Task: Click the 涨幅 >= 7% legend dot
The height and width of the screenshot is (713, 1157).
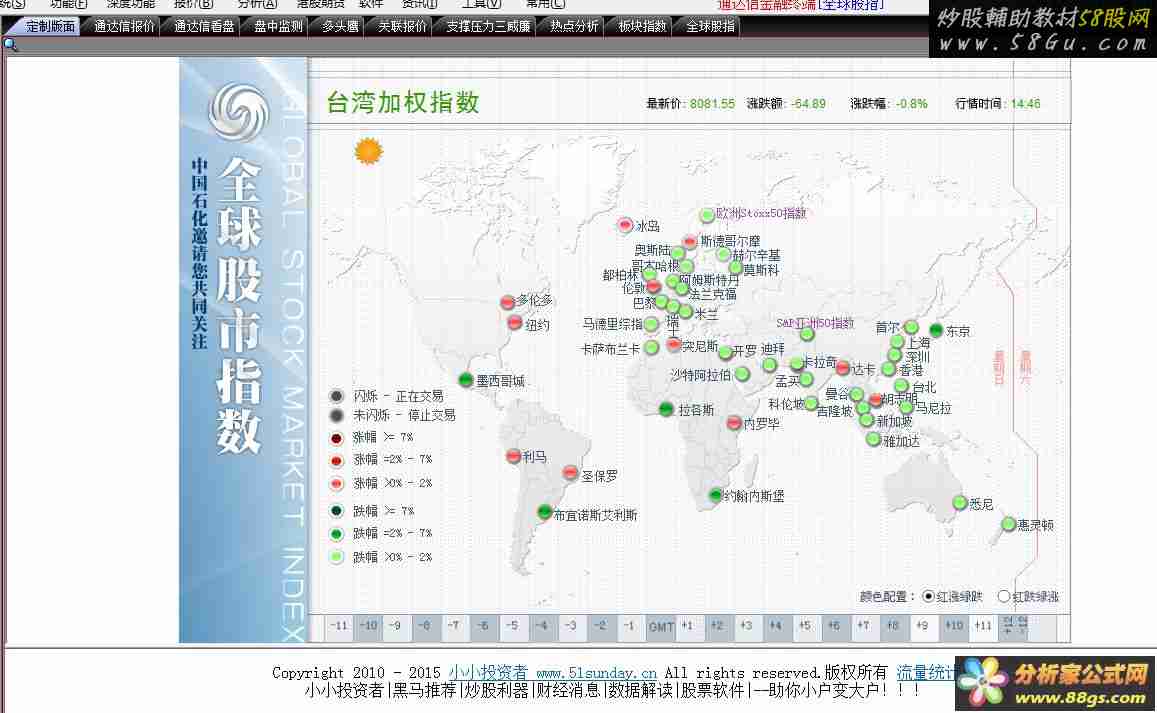Action: coord(336,438)
